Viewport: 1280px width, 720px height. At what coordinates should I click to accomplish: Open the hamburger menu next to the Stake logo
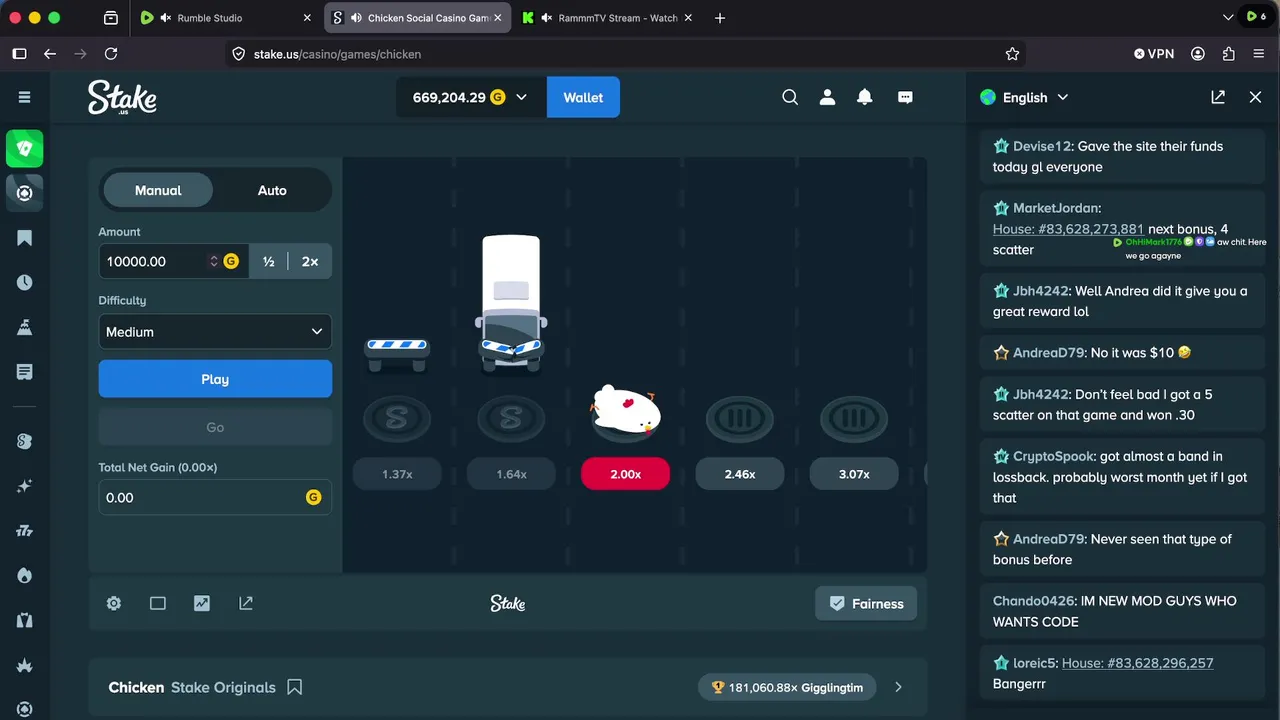click(25, 97)
